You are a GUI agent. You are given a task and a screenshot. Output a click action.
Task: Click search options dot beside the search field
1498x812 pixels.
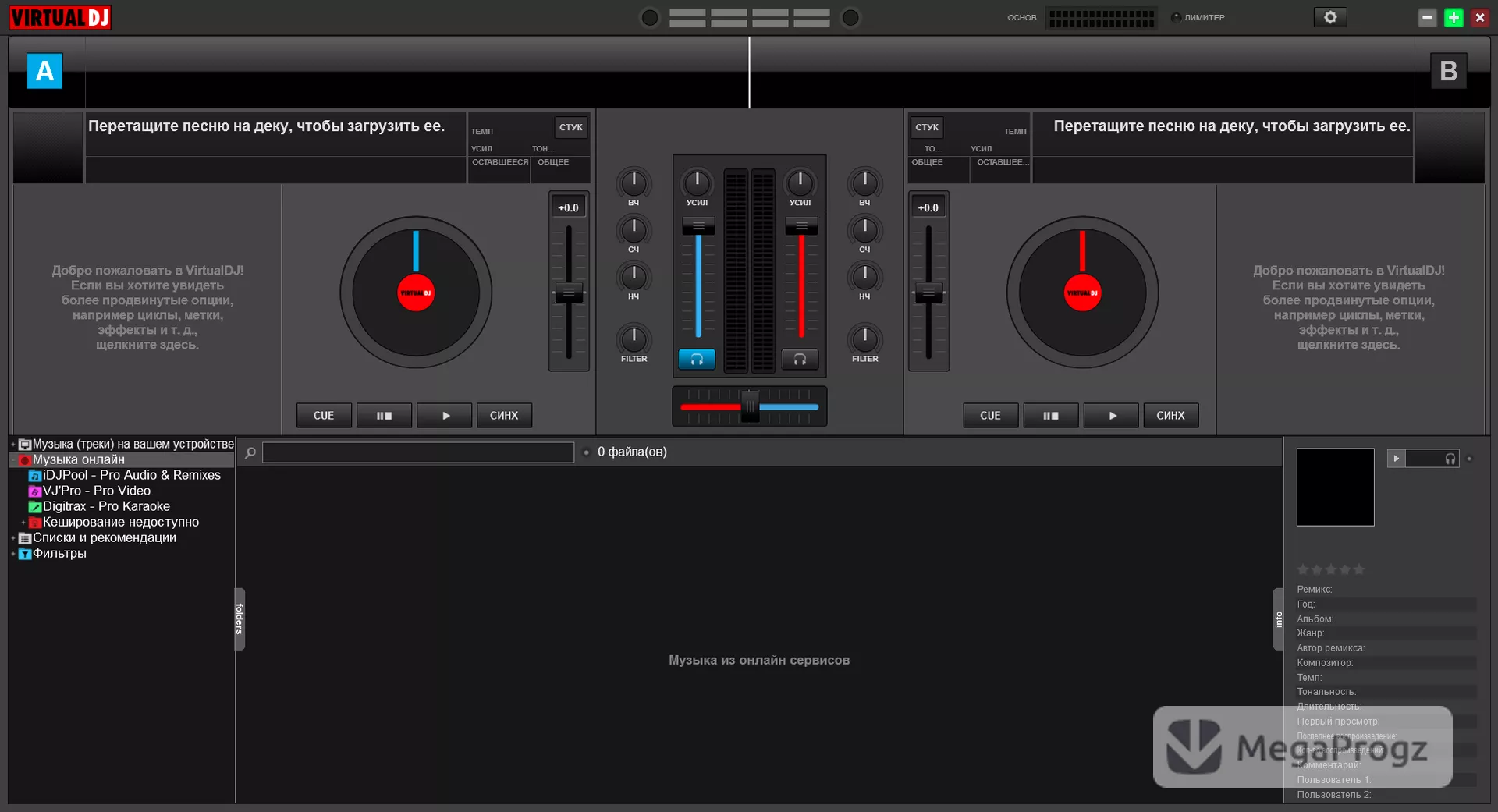coord(586,452)
